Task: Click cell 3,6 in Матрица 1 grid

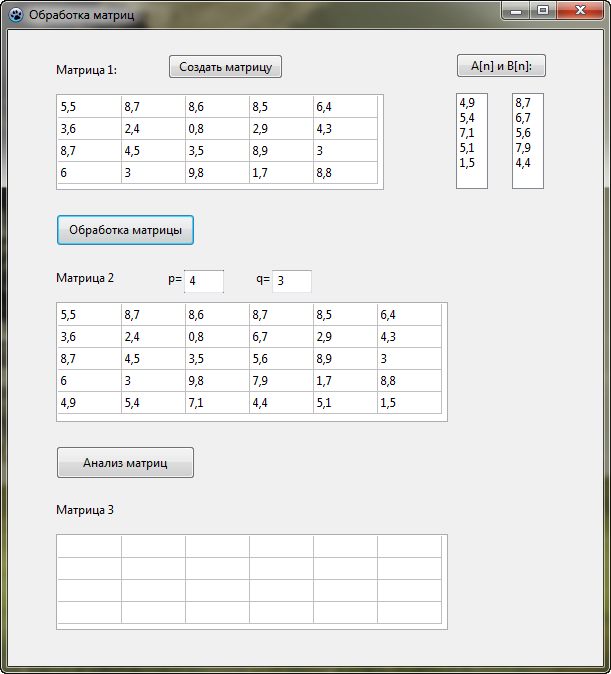Action: [x=89, y=129]
